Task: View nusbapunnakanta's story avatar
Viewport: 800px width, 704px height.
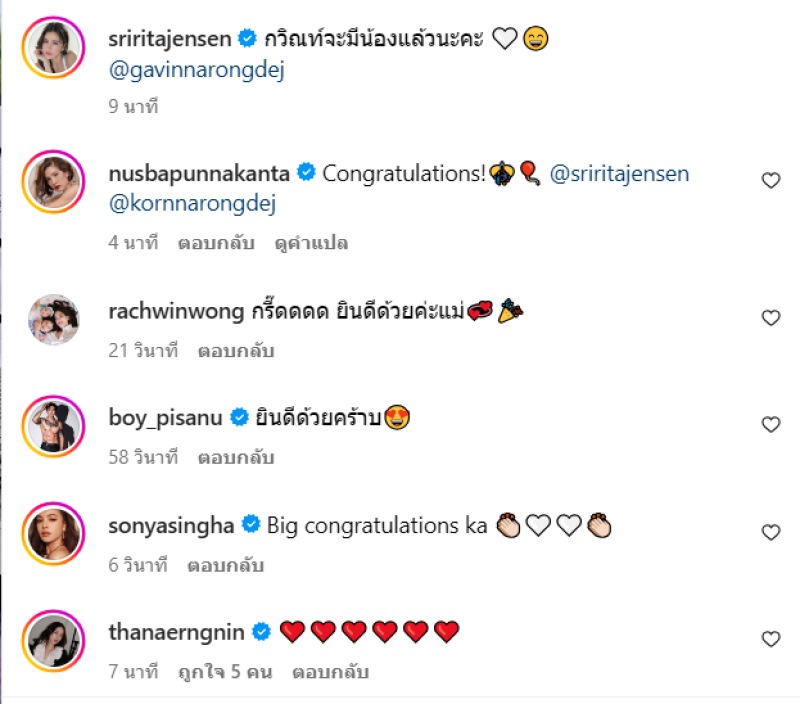Action: tap(53, 181)
